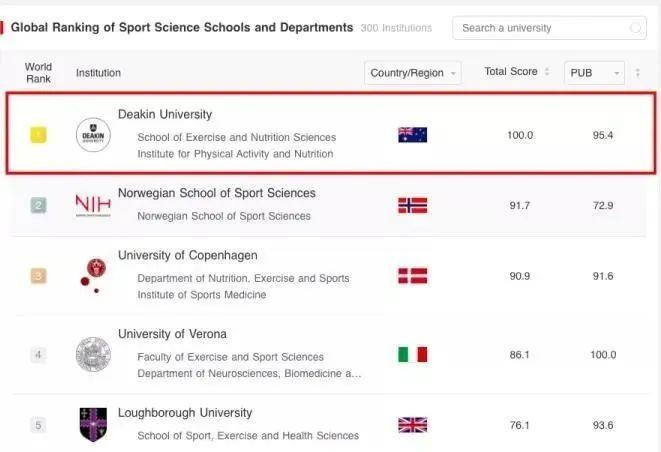
Task: Open the PUB indicator dropdown
Action: point(594,73)
